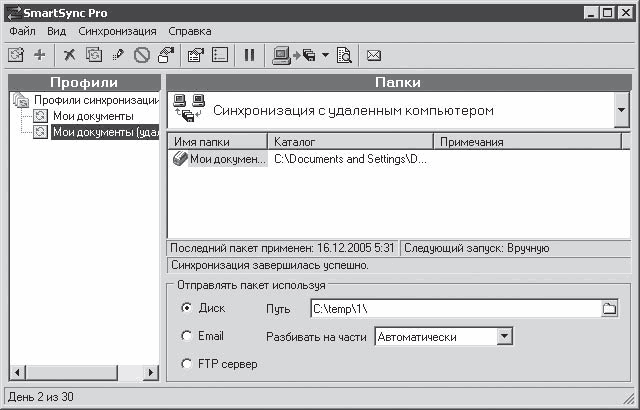Click the plus add-folder toolbar icon
This screenshot has width=640, height=410.
click(x=40, y=55)
